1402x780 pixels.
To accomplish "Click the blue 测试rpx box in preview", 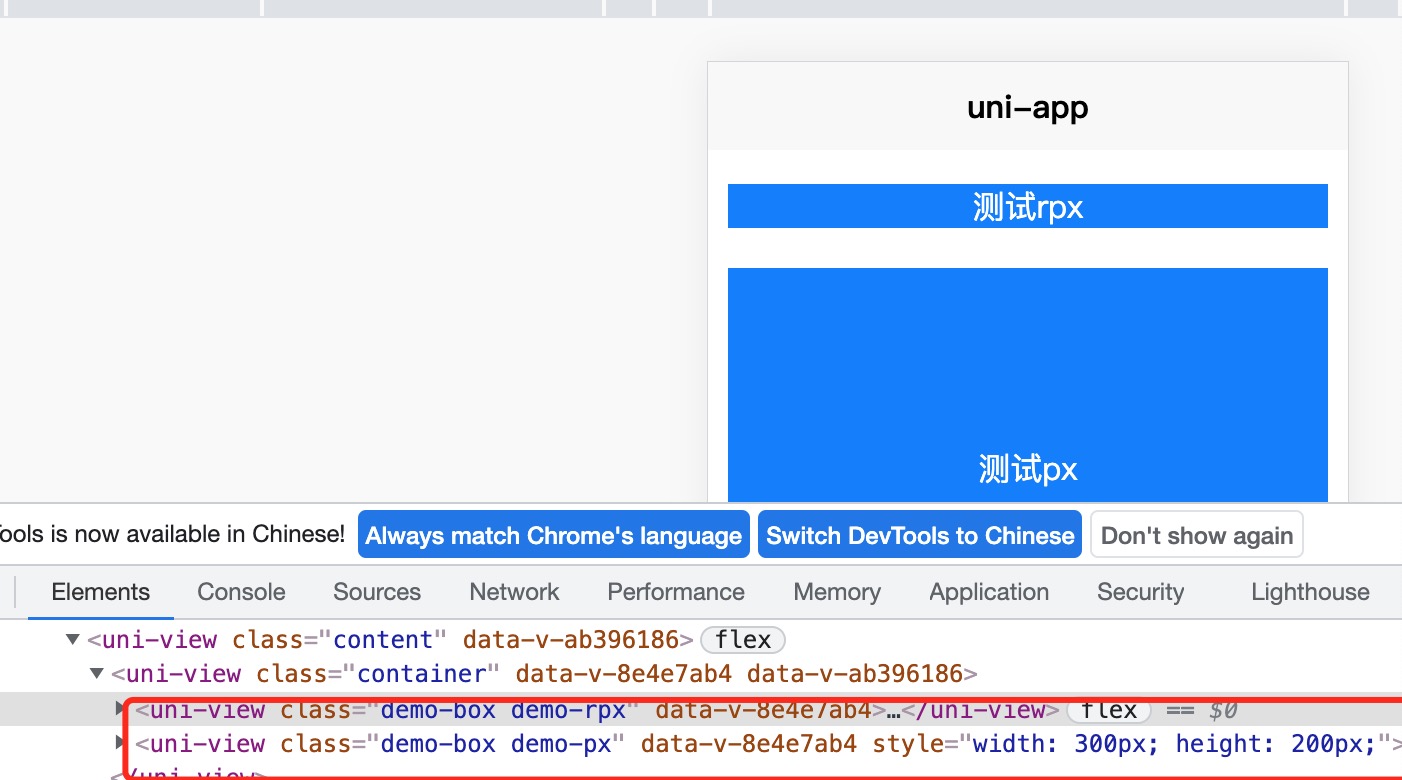I will point(1027,206).
